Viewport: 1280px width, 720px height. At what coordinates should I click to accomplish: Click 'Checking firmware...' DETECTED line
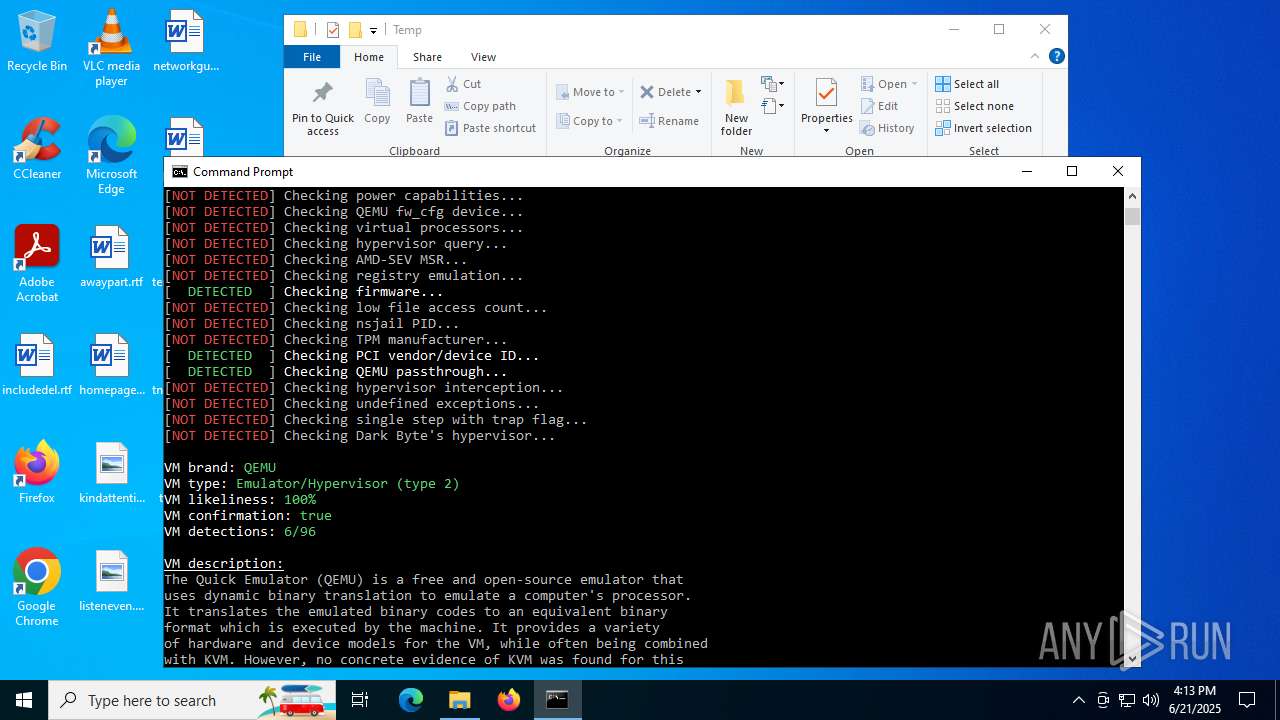304,291
